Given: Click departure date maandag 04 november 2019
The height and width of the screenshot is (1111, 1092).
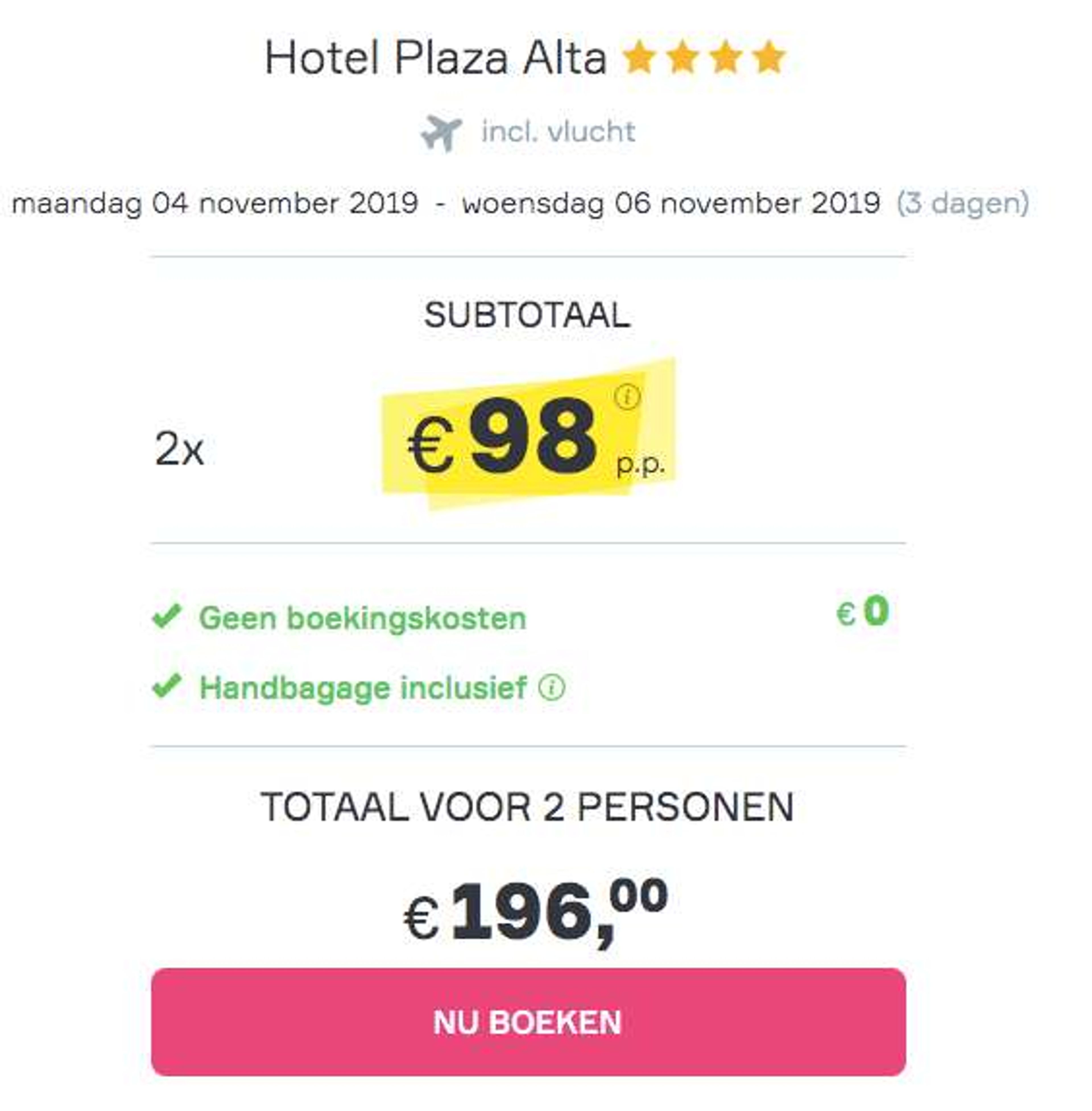Looking at the screenshot, I should click(x=215, y=204).
